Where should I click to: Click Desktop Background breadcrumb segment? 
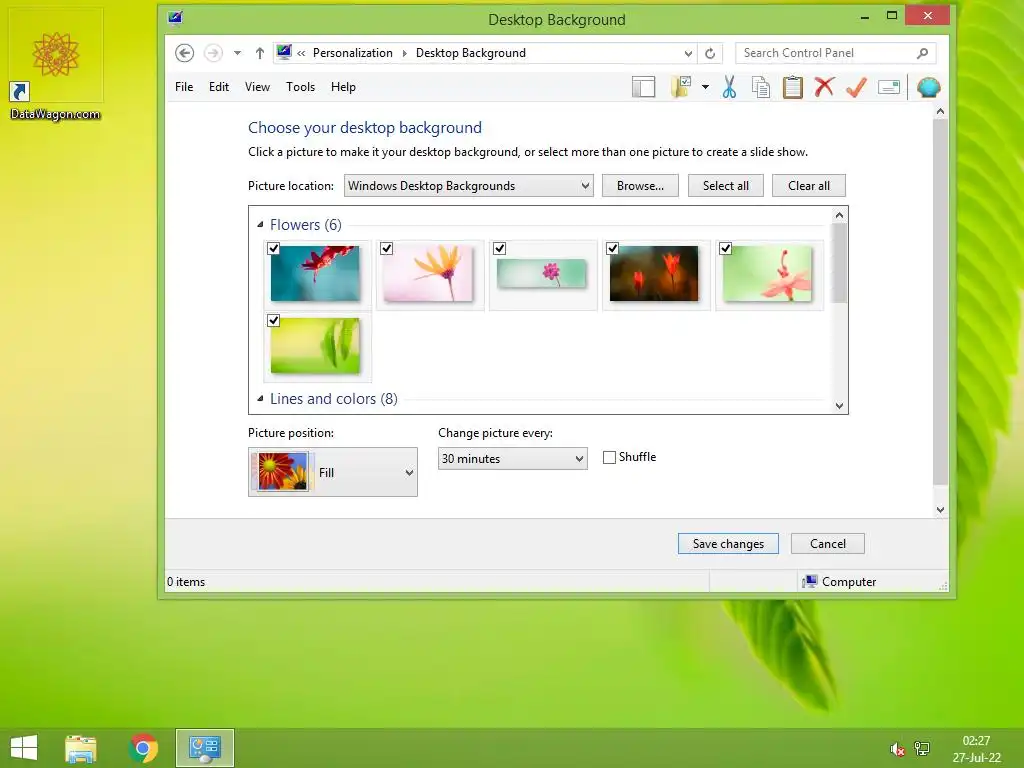[470, 53]
